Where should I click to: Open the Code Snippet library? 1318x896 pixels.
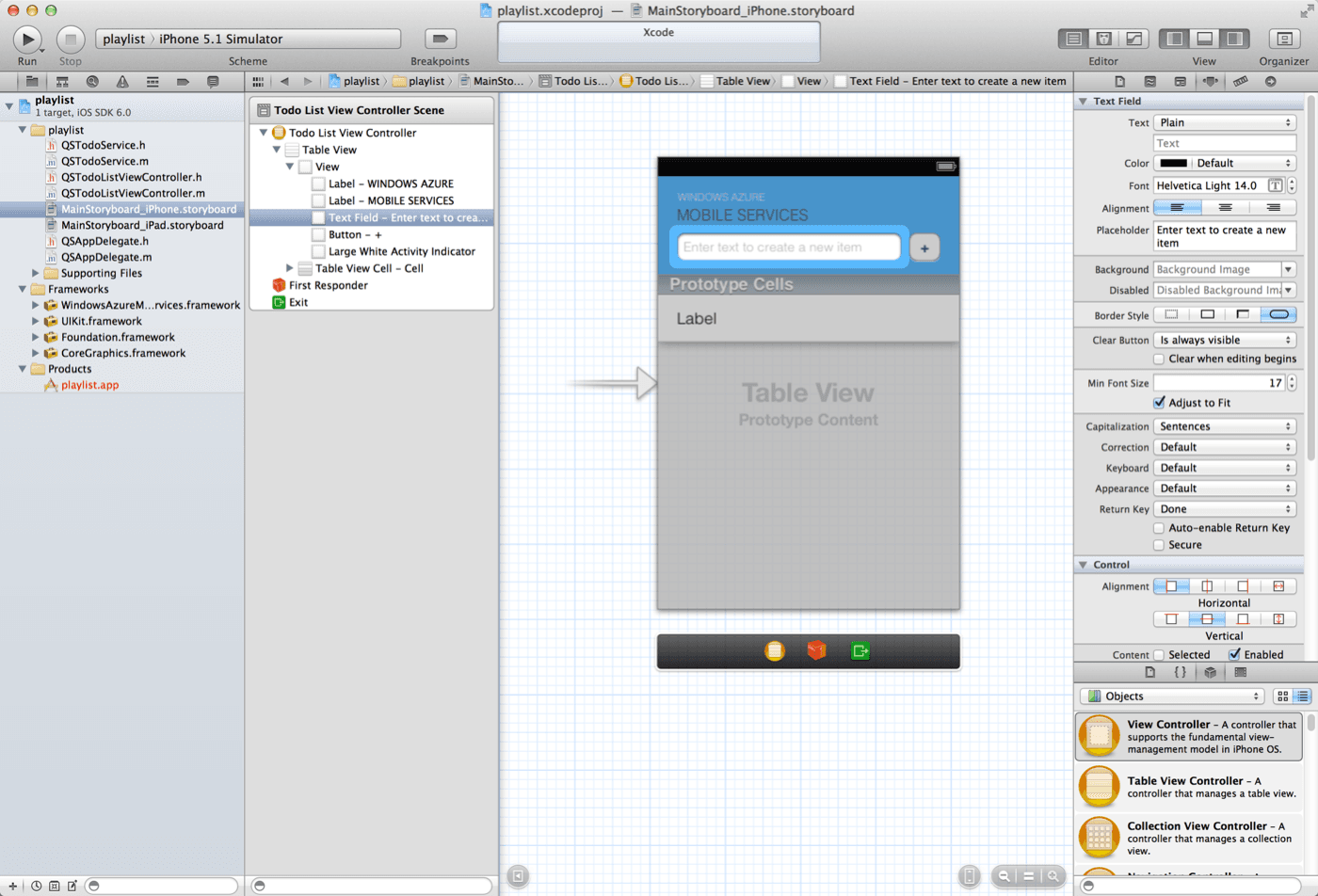click(1181, 672)
